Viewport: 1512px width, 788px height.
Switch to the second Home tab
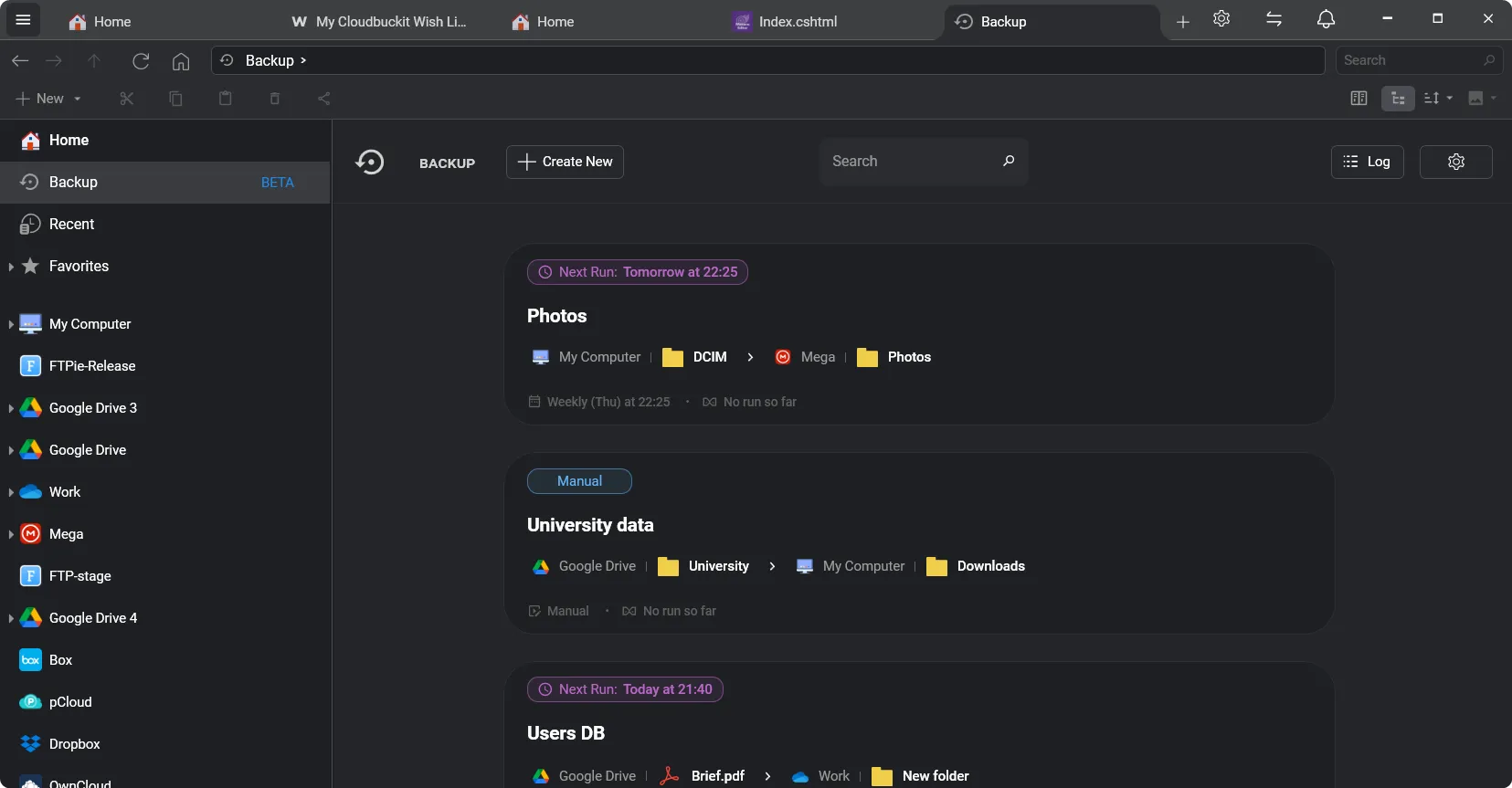click(x=544, y=21)
